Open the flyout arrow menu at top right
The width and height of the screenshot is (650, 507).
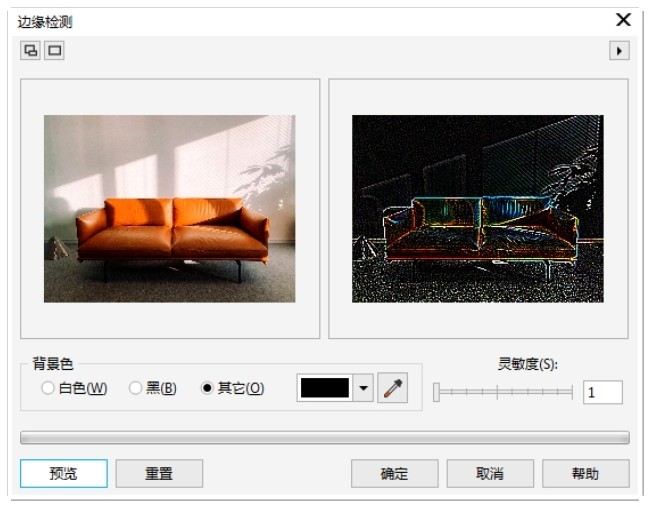(x=619, y=51)
